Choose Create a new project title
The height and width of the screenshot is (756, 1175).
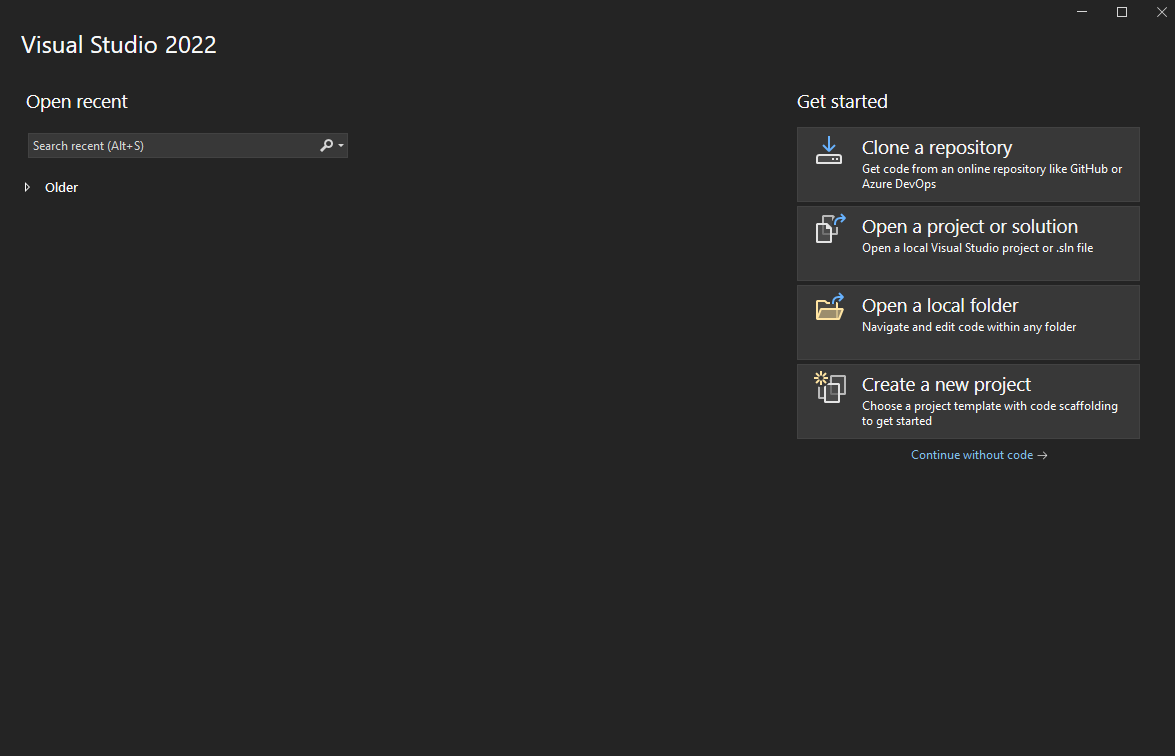click(x=946, y=384)
